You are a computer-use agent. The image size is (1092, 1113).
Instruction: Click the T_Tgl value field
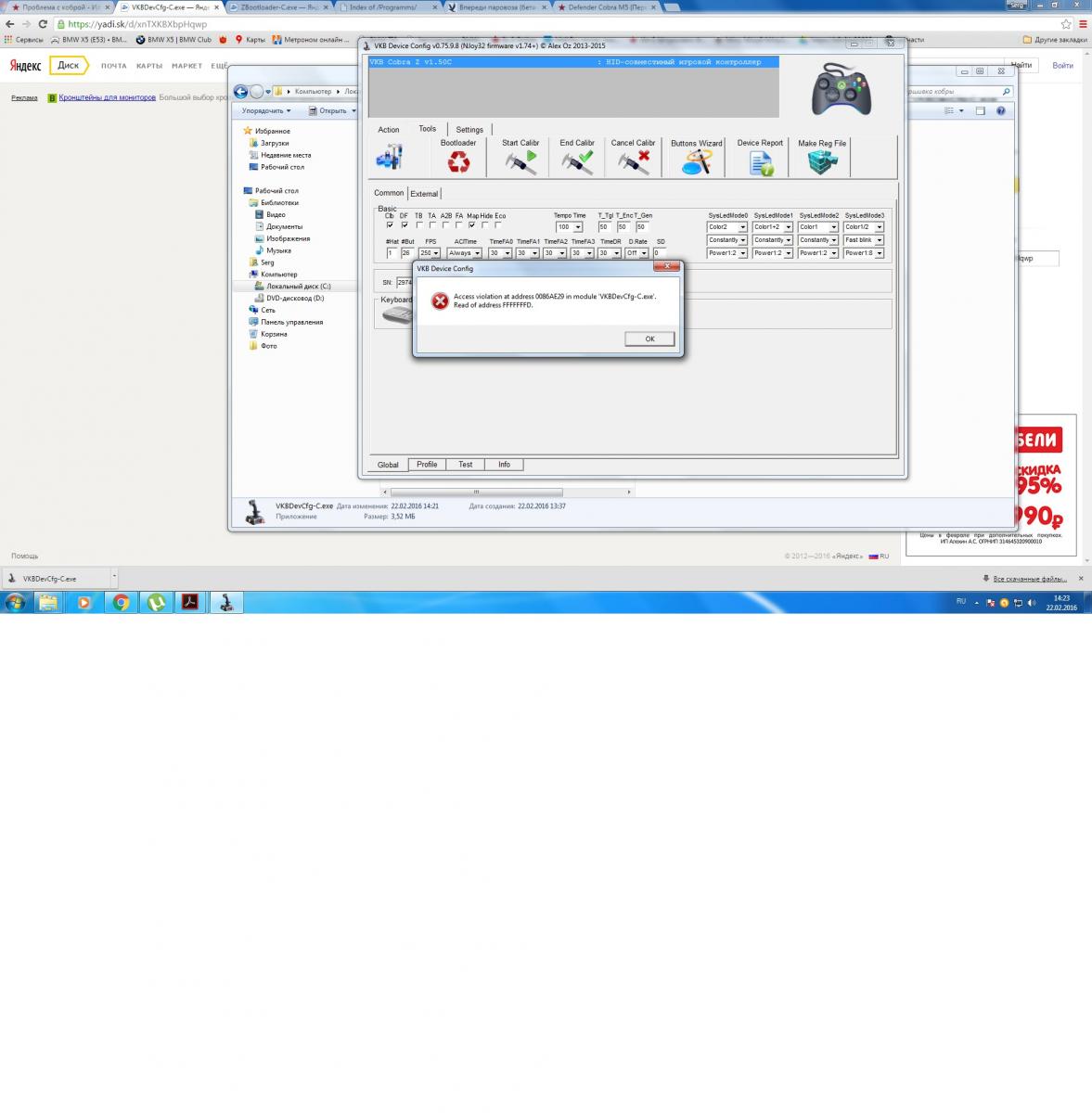pyautogui.click(x=604, y=227)
